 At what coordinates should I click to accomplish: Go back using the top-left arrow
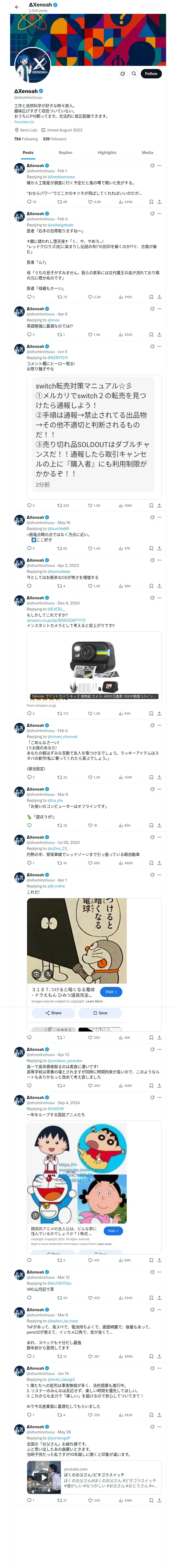click(16, 7)
